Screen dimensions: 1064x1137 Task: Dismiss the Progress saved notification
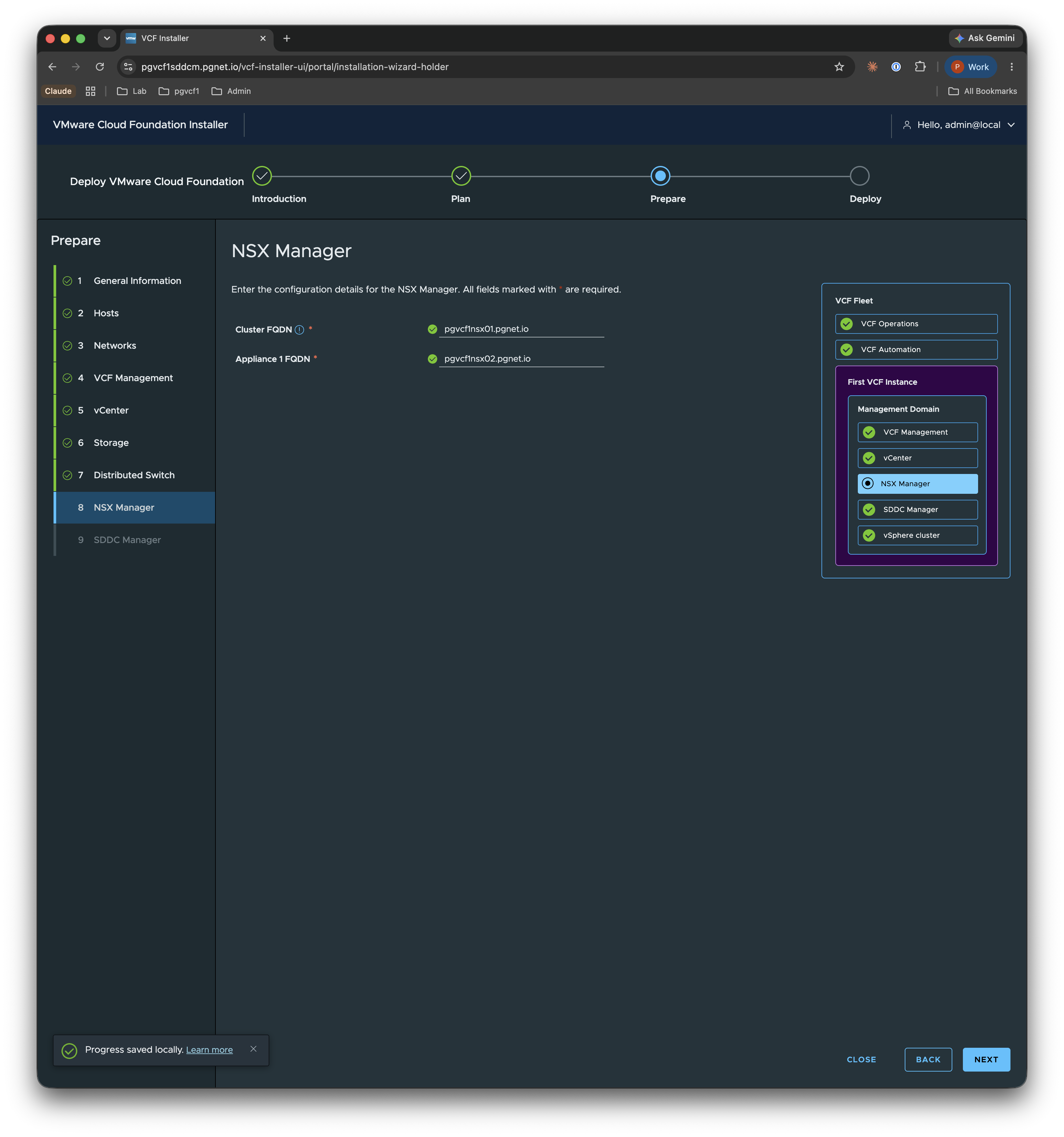(x=253, y=1048)
